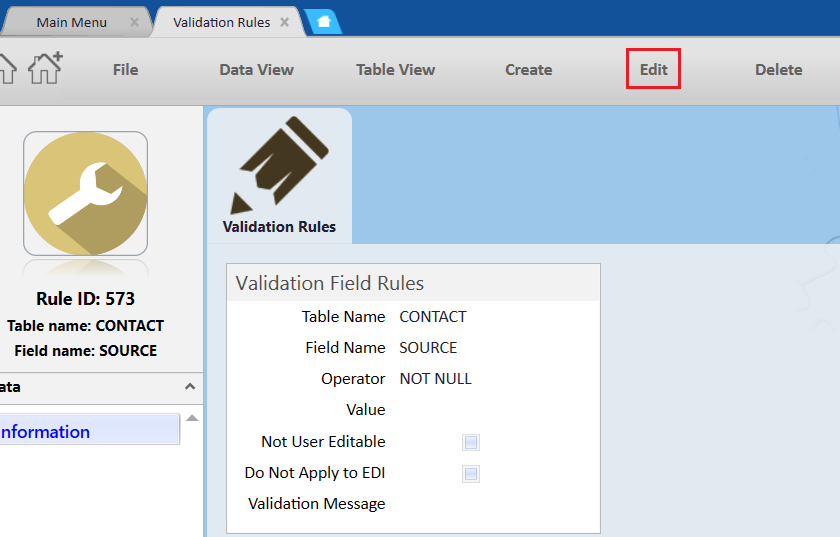Close the Main Menu tab
The image size is (840, 537).
134,22
